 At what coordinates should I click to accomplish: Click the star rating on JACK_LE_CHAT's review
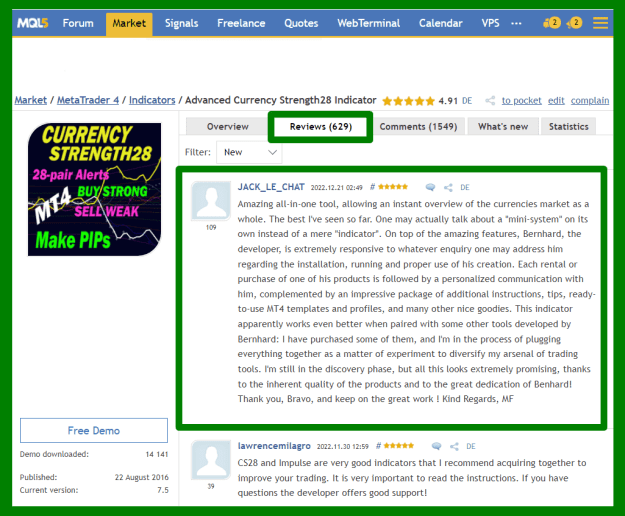pyautogui.click(x=393, y=186)
